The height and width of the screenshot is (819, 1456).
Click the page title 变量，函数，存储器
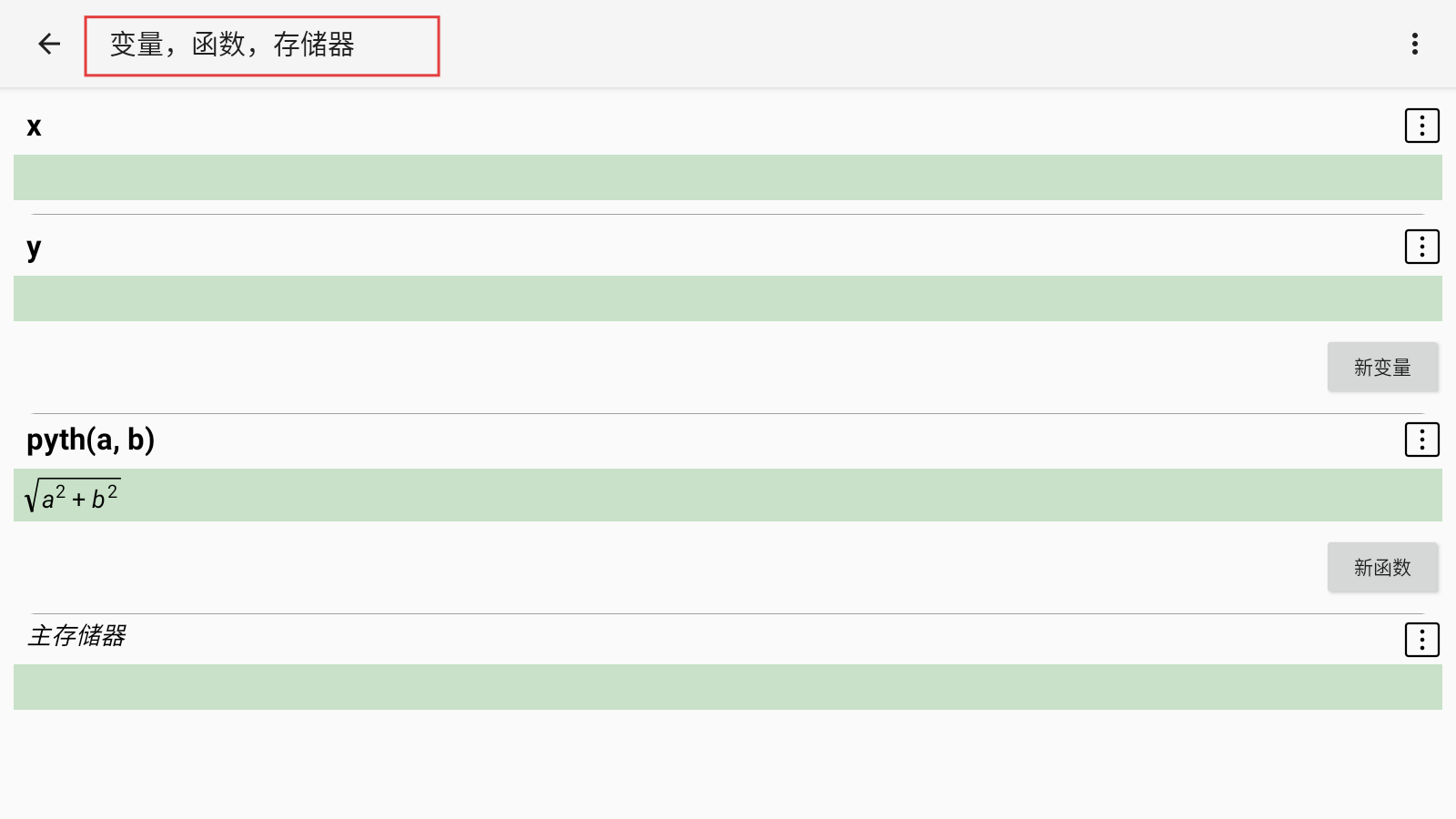[232, 45]
